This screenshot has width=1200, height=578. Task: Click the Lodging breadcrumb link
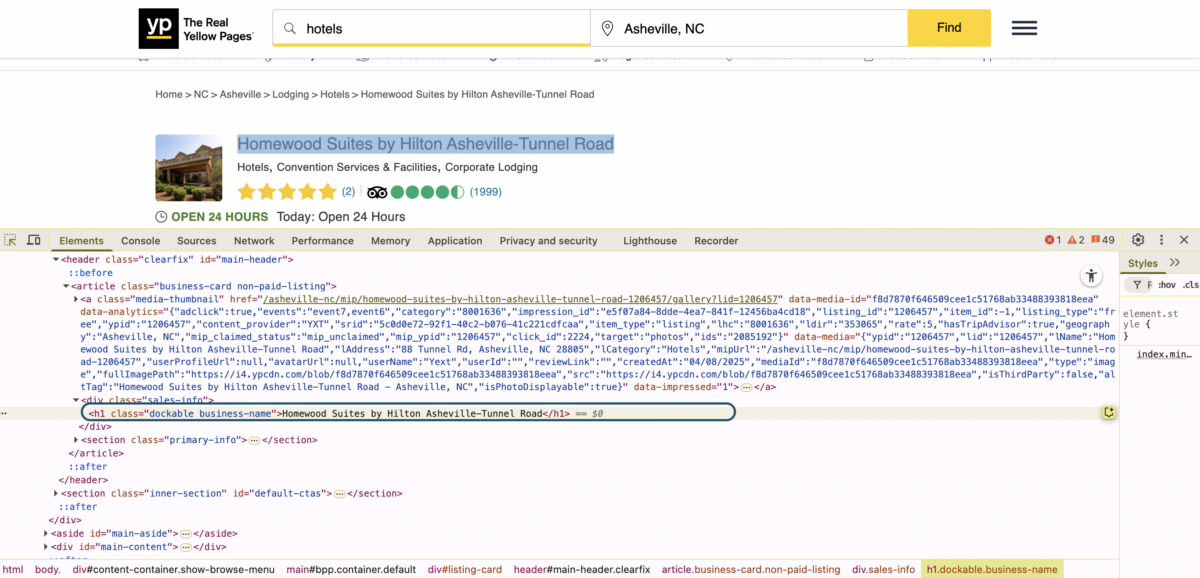coord(291,94)
